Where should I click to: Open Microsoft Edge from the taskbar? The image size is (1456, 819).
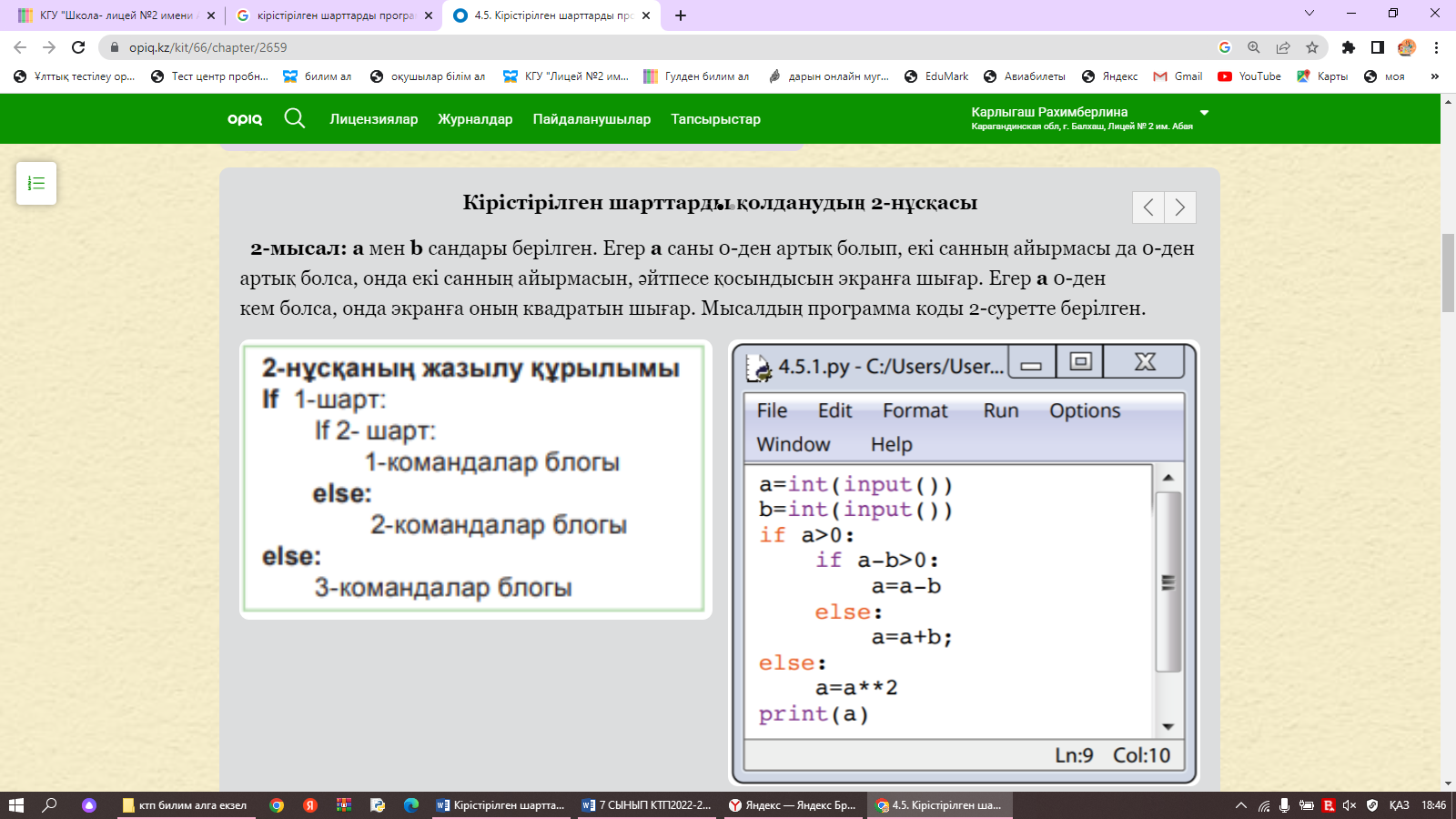pos(411,805)
